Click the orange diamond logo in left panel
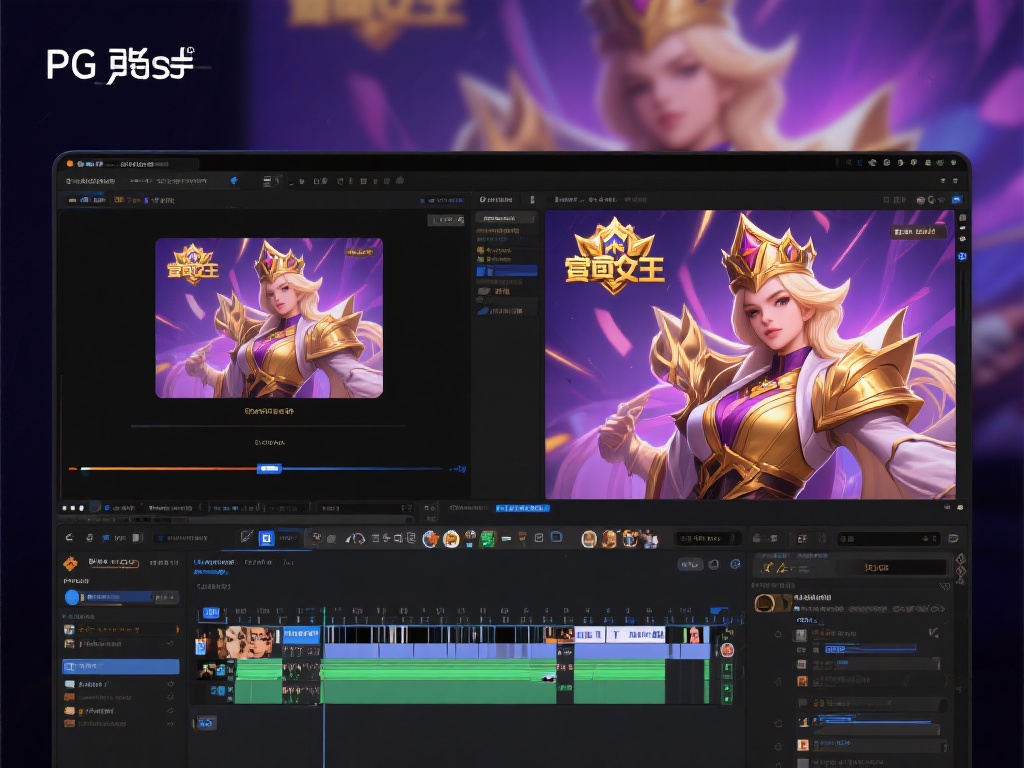 click(x=70, y=564)
